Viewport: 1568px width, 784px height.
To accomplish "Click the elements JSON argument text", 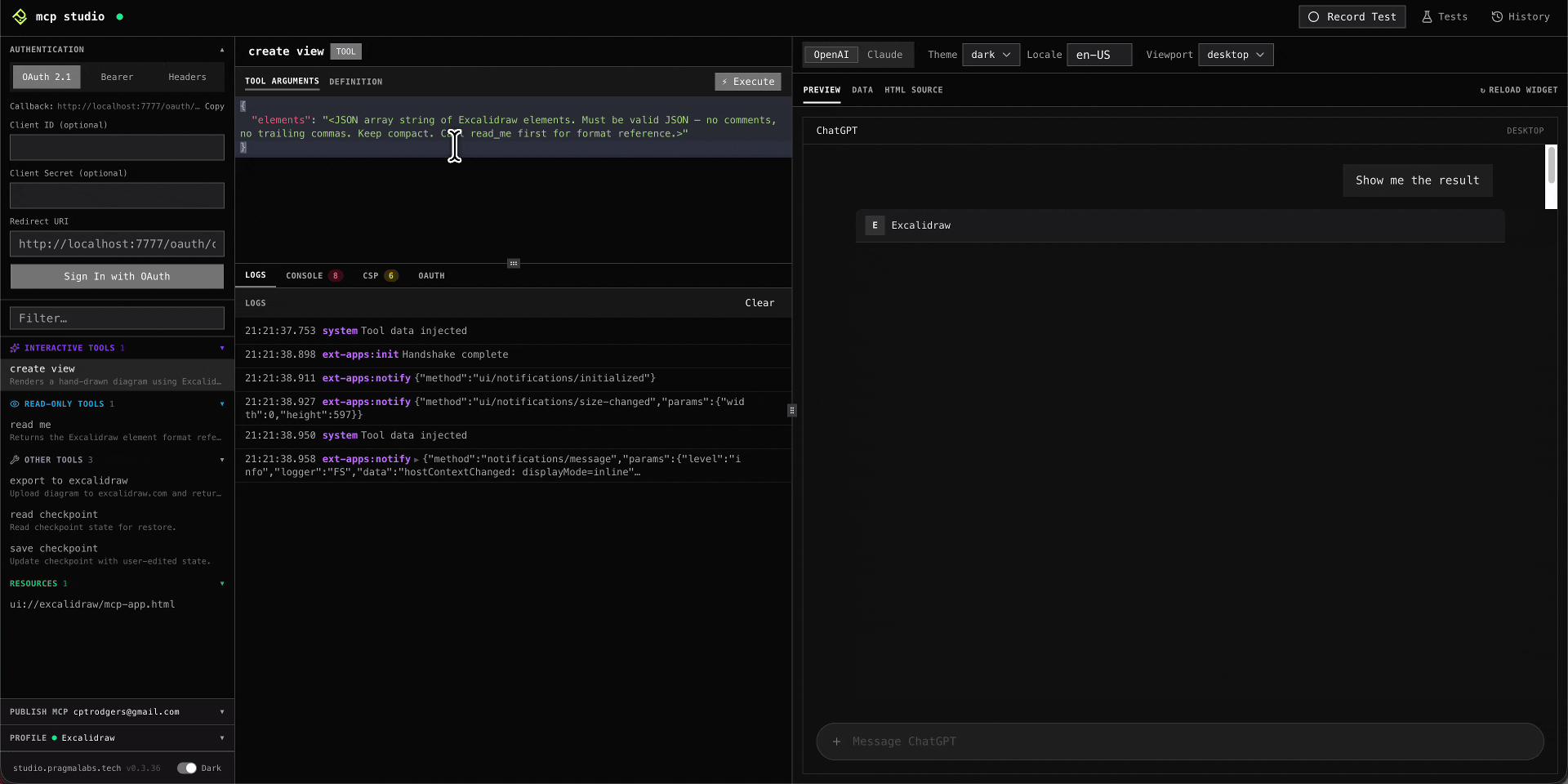I will click(508, 127).
